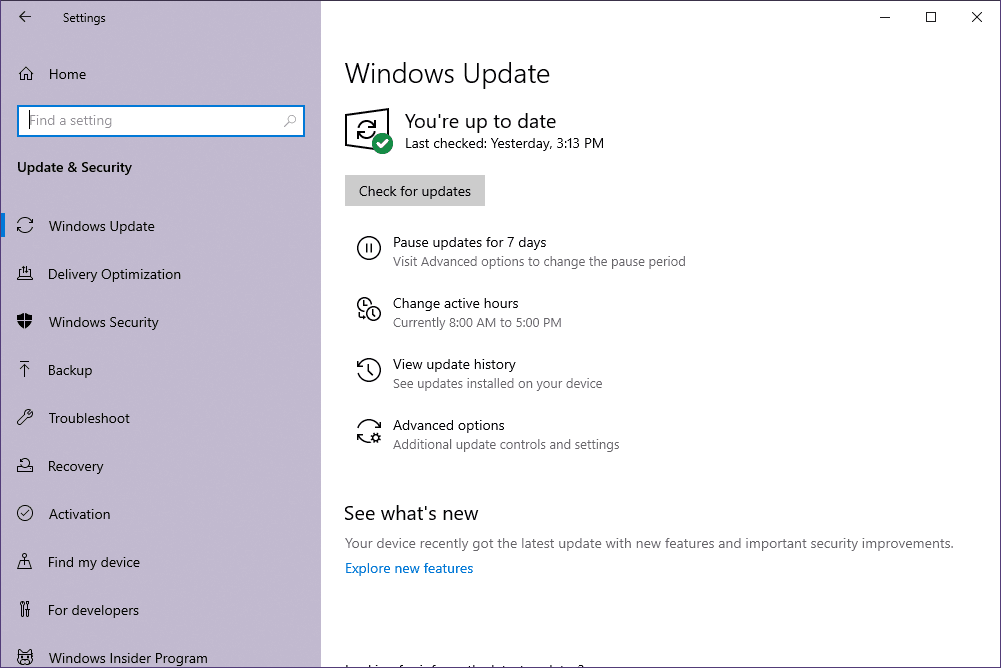This screenshot has width=1002, height=668.
Task: Minimize the Settings window
Action: tap(885, 17)
